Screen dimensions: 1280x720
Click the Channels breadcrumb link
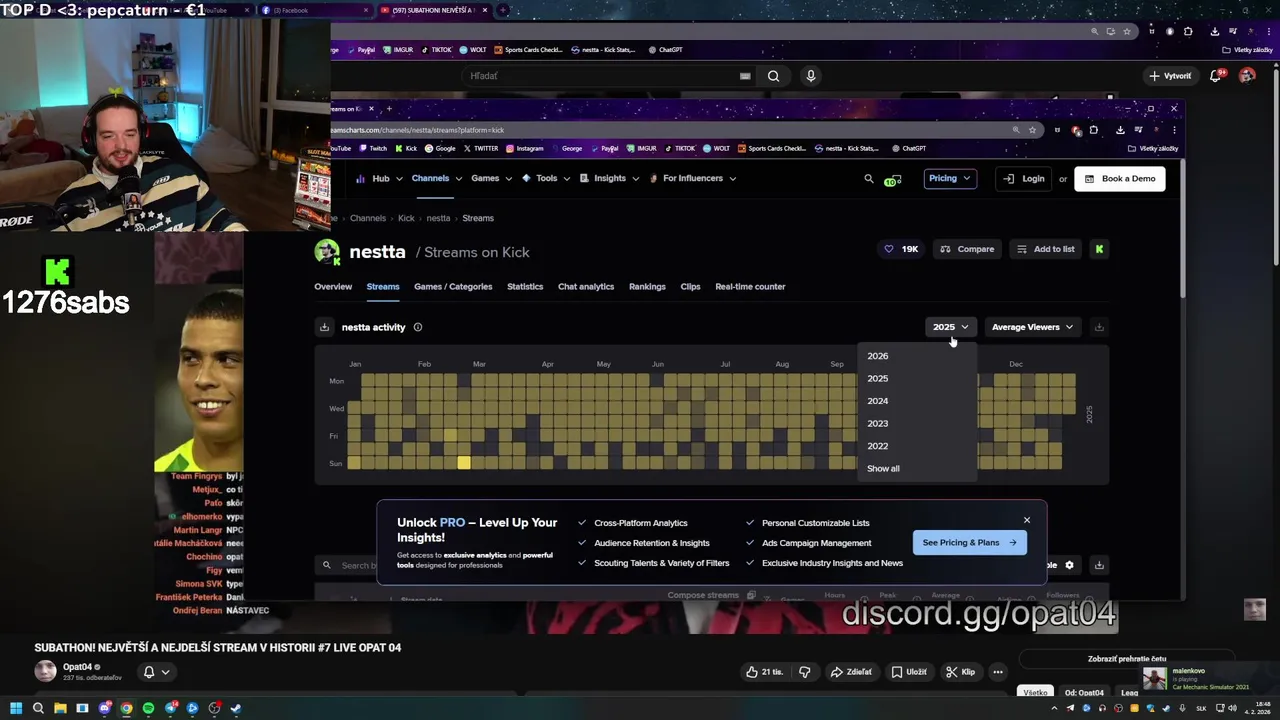pyautogui.click(x=368, y=218)
